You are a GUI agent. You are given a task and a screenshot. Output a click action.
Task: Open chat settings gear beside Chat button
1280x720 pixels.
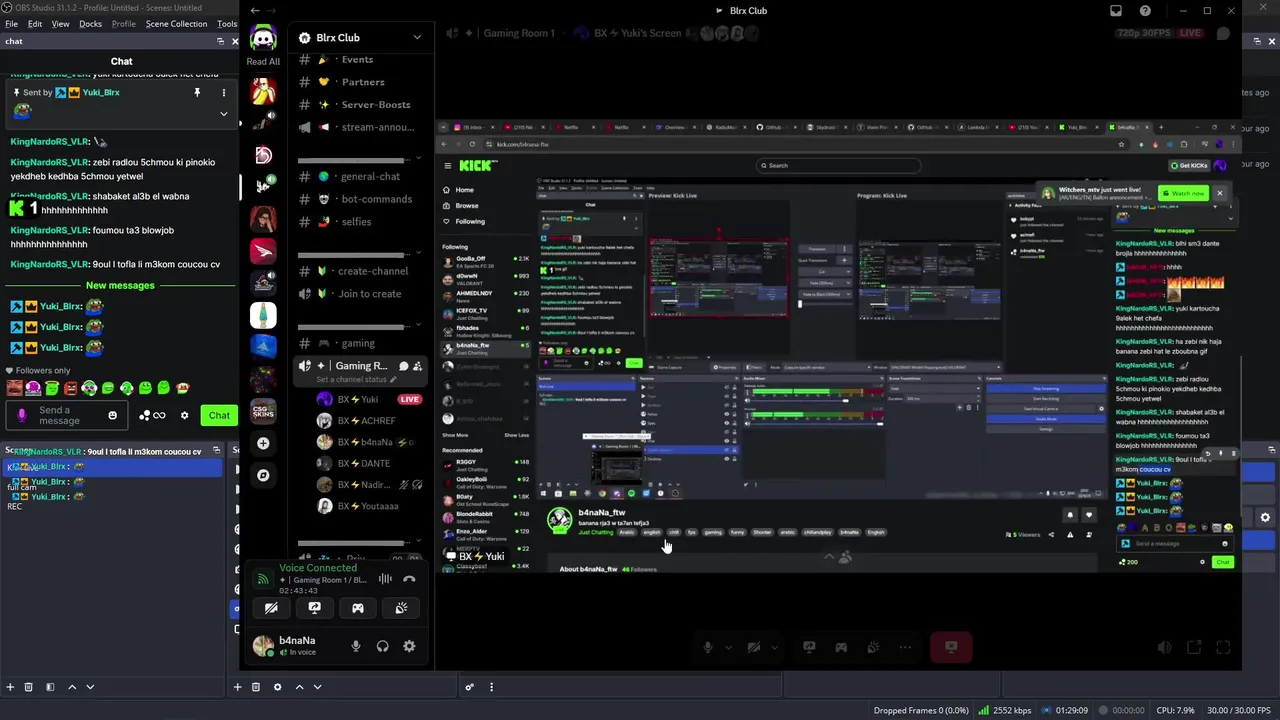[x=184, y=416]
